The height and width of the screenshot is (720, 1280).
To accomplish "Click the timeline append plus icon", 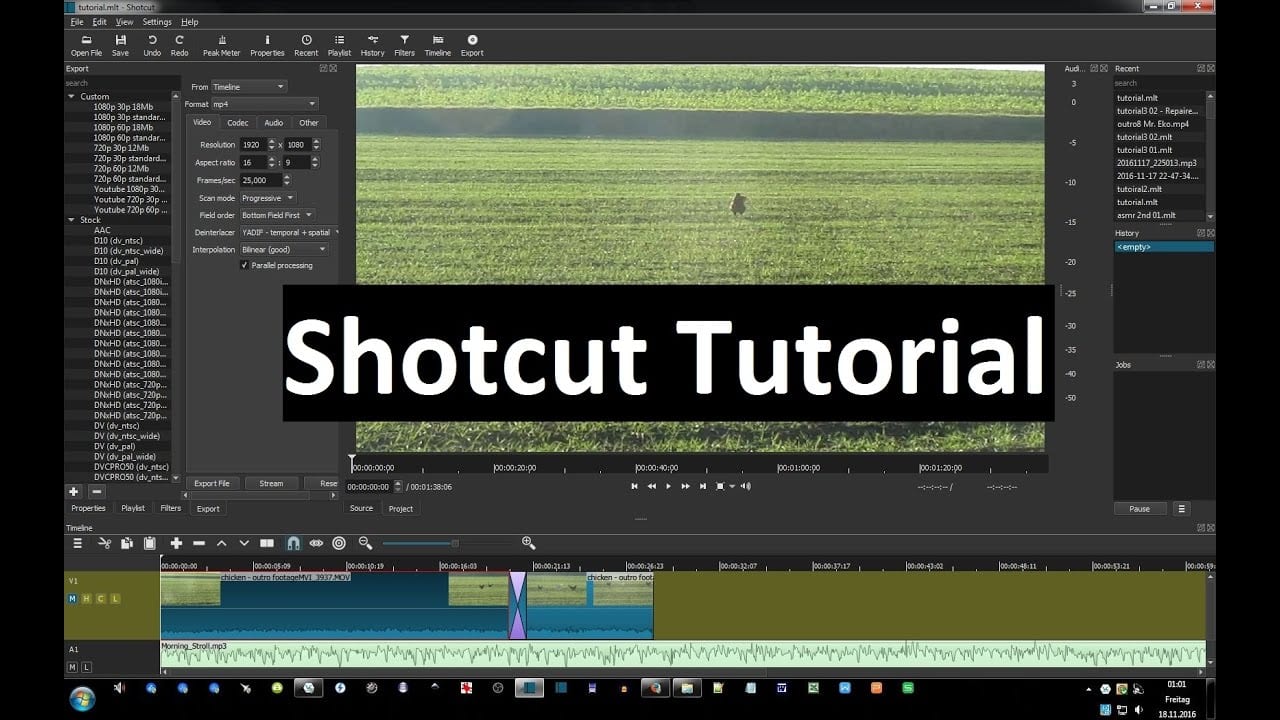I will 176,543.
